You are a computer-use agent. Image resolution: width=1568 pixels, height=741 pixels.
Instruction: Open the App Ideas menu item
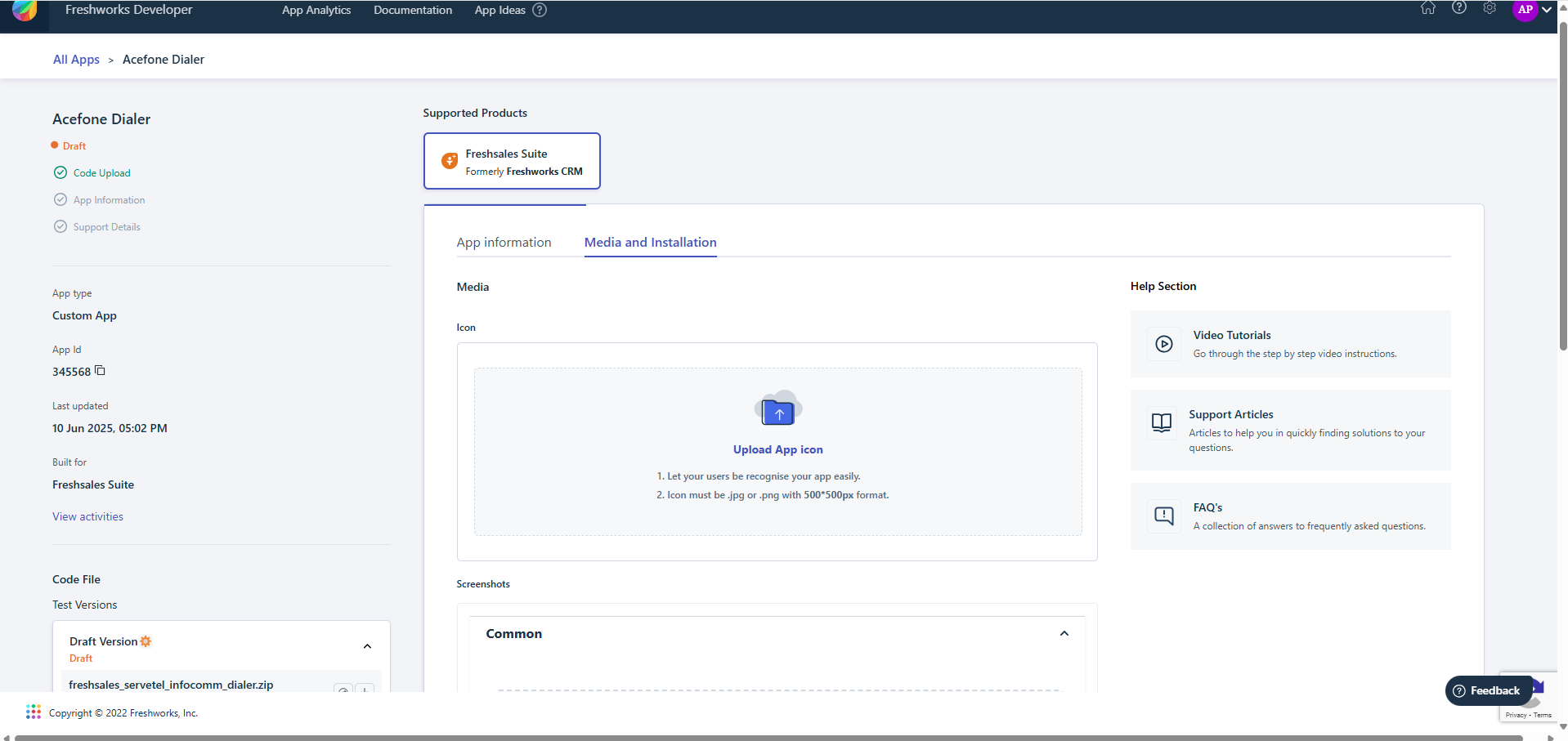(x=500, y=10)
